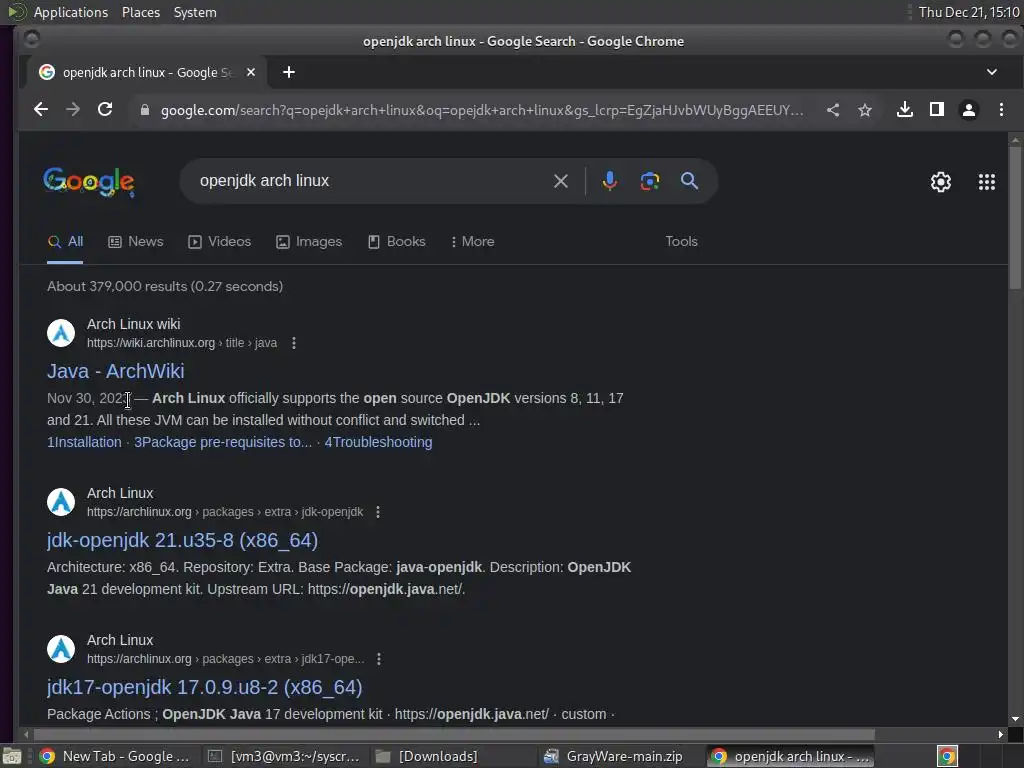Switch to Images results
This screenshot has height=768, width=1024.
click(308, 242)
